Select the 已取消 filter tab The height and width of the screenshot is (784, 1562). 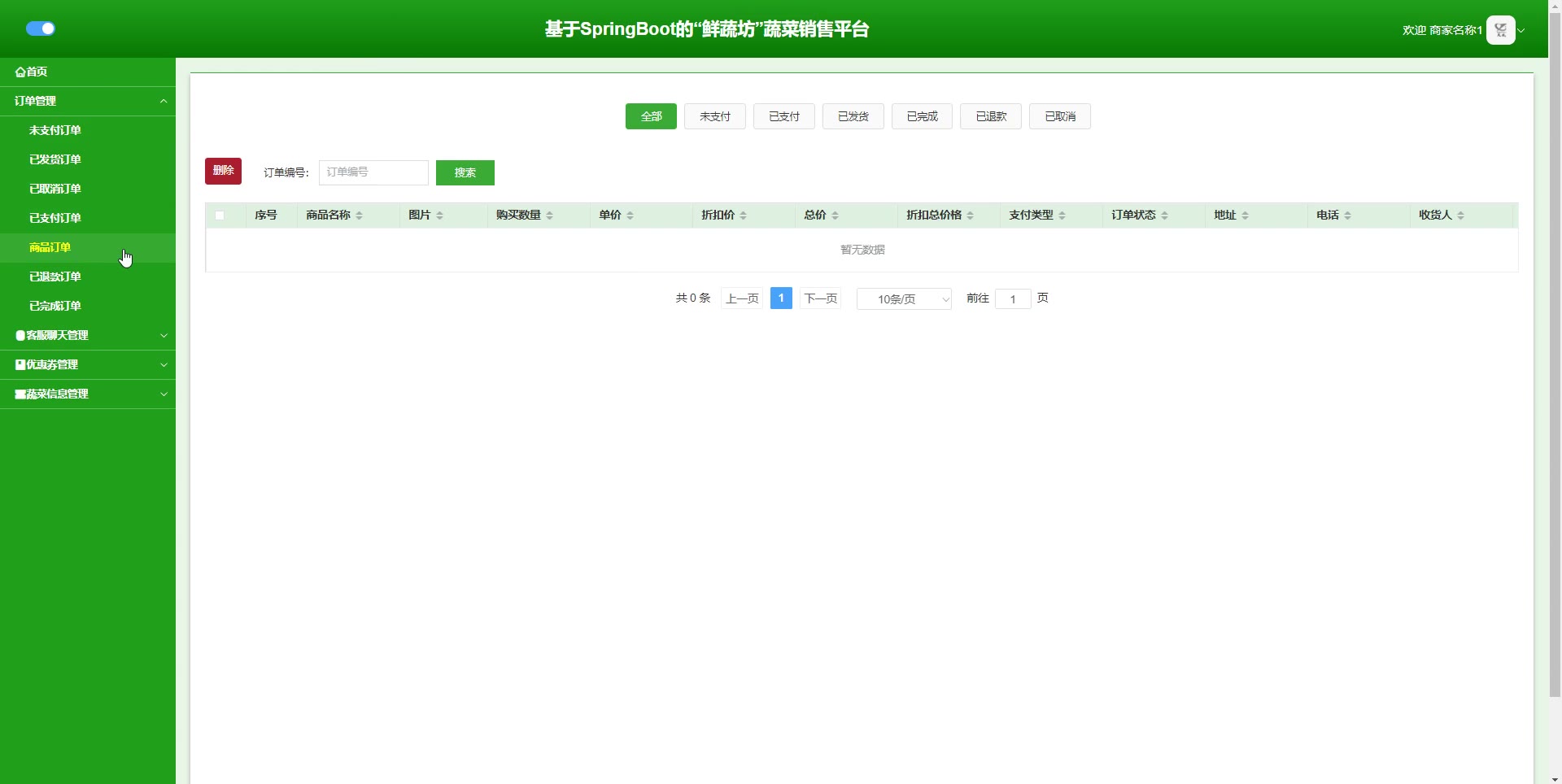(1060, 116)
